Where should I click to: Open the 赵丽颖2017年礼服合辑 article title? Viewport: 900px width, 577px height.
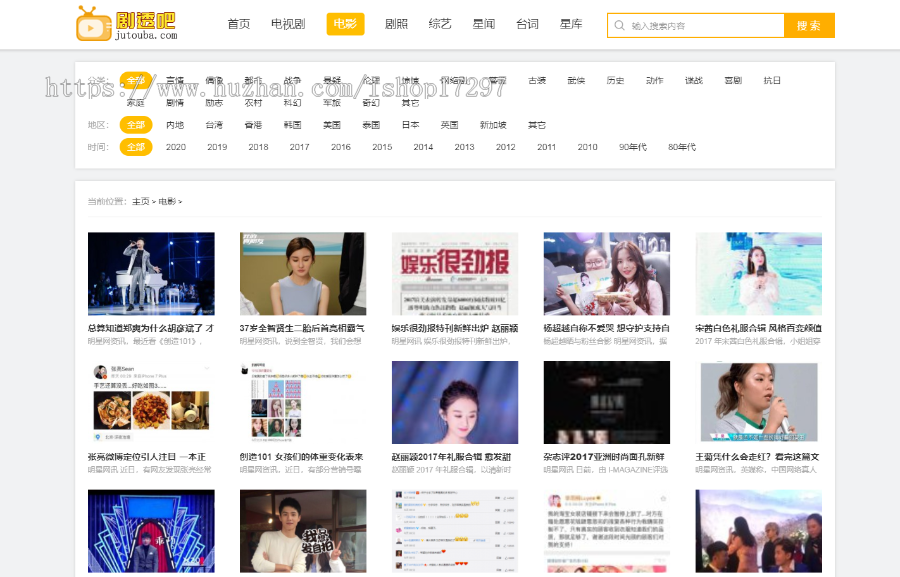pyautogui.click(x=454, y=457)
